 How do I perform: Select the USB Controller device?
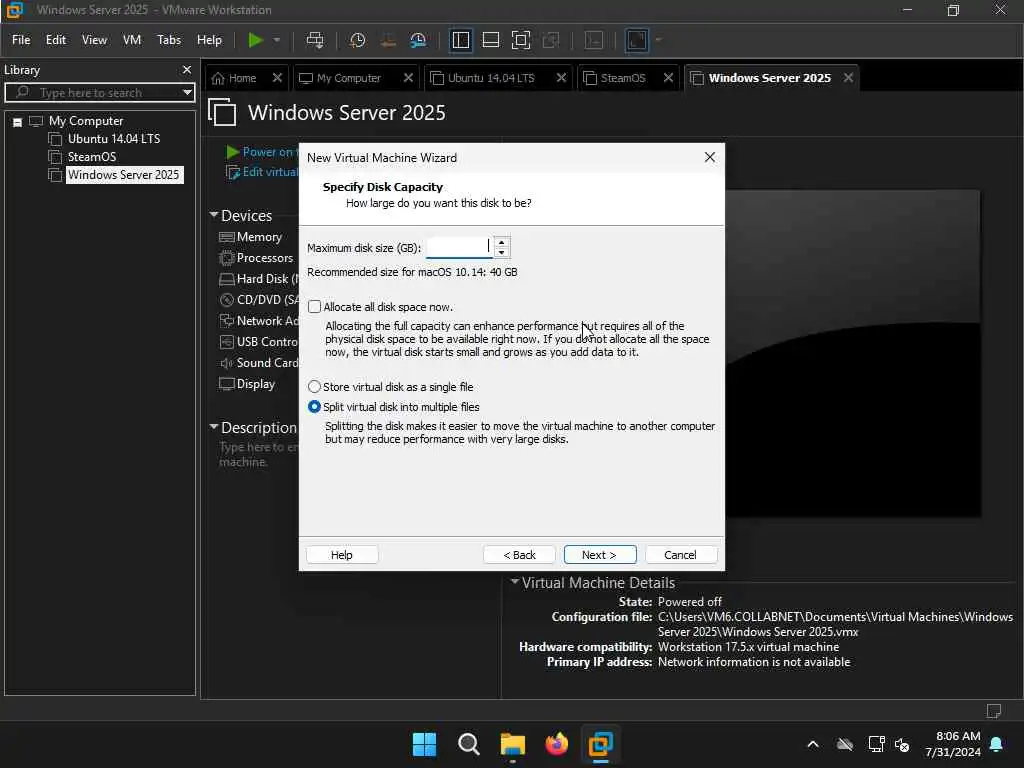click(x=259, y=341)
